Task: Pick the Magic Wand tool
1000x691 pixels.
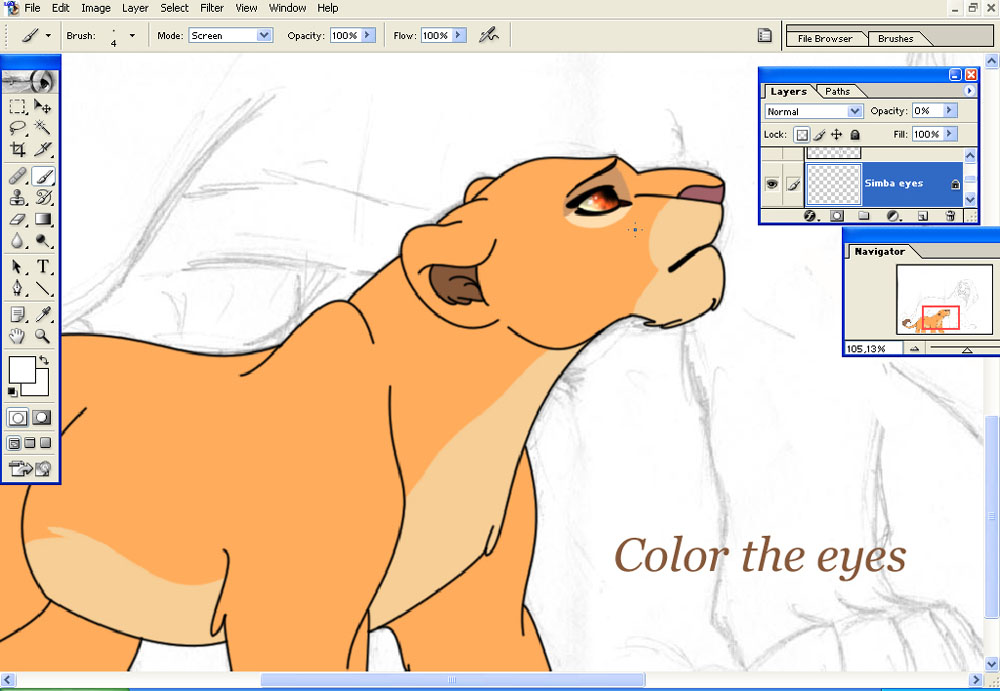Action: pos(43,128)
